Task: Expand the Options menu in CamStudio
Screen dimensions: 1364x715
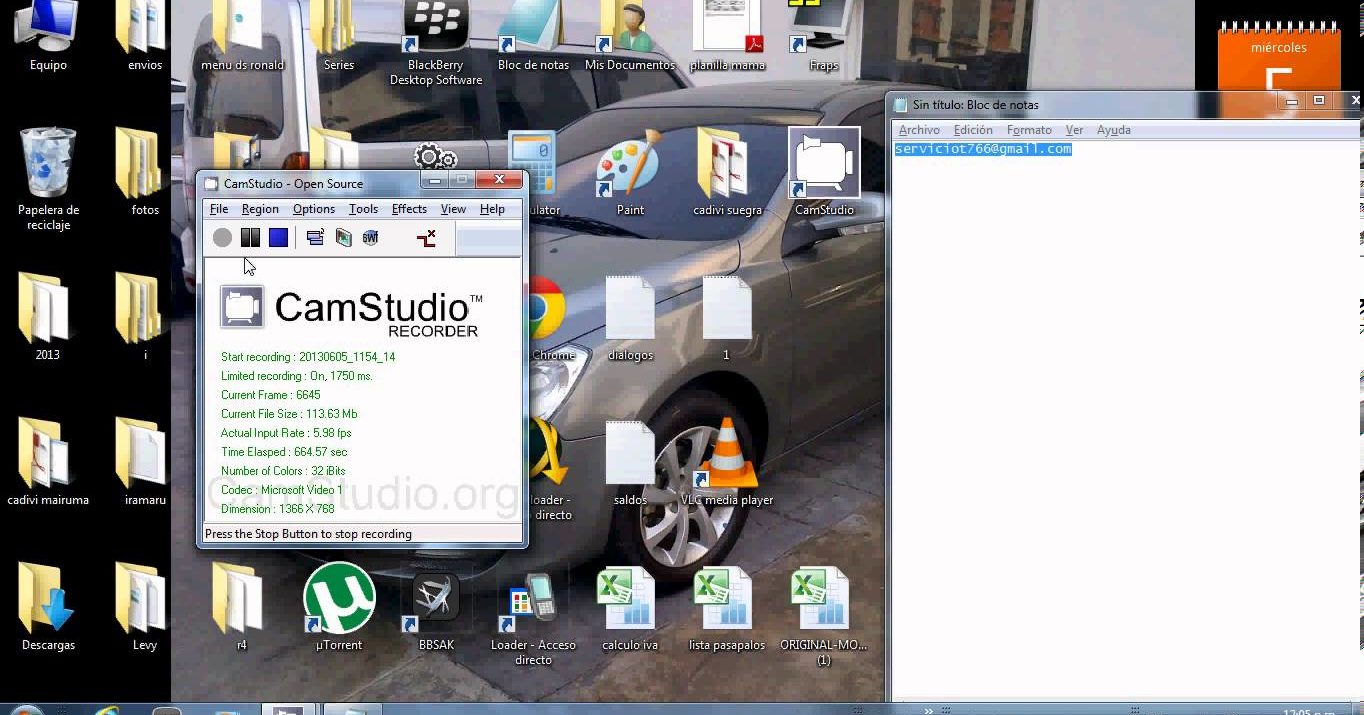Action: (313, 209)
